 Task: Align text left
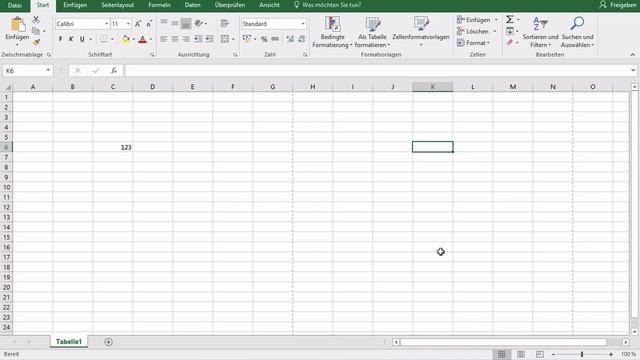(164, 39)
